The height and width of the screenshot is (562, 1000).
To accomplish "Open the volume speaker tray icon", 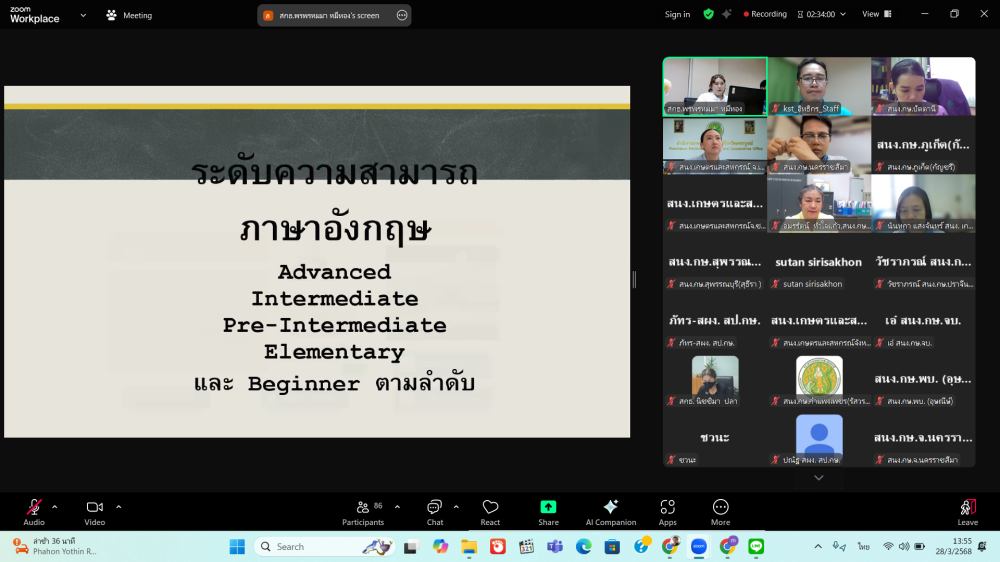I will (904, 547).
